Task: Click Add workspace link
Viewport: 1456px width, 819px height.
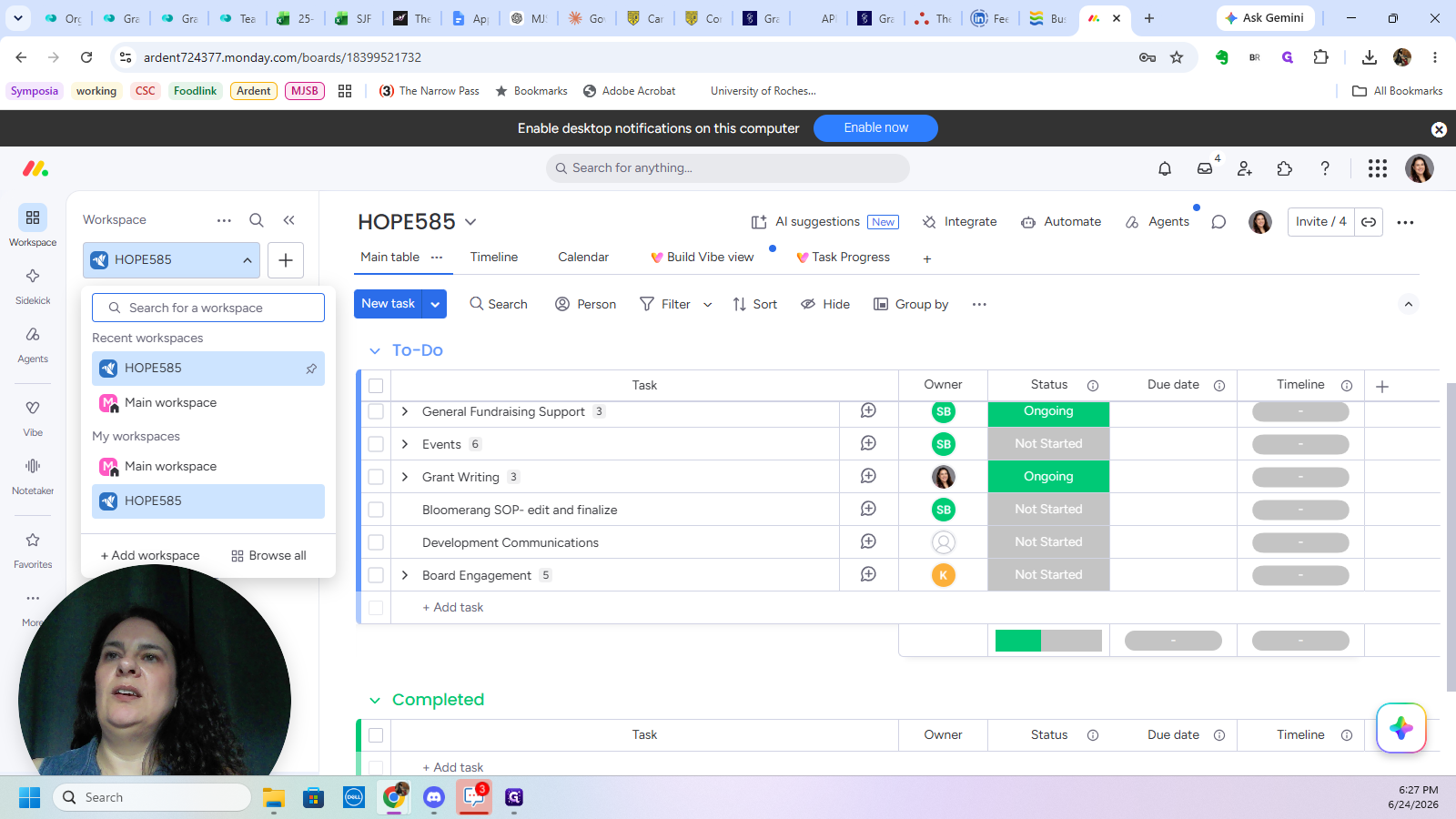Action: [150, 556]
